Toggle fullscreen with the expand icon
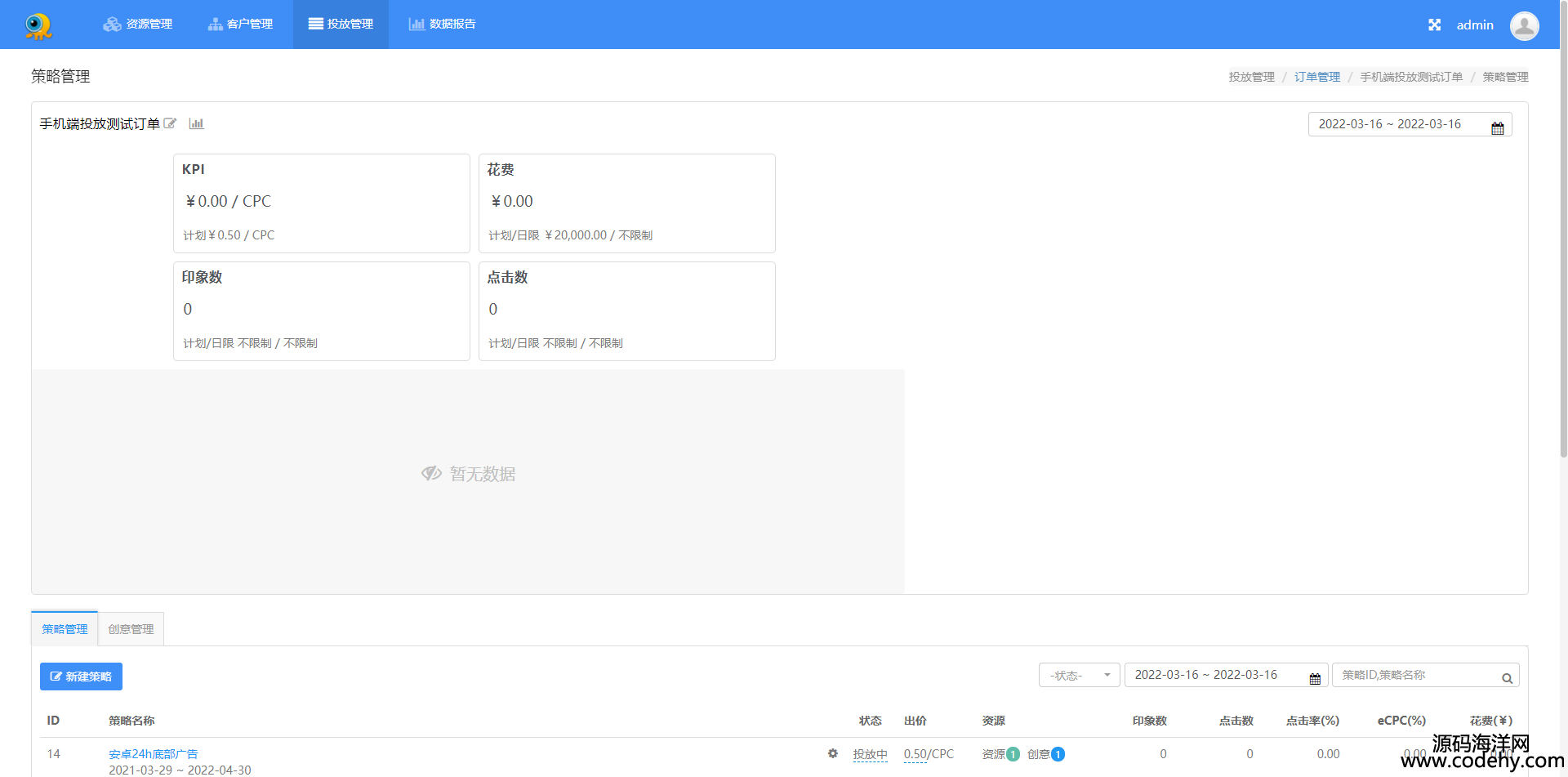1568x777 pixels. point(1434,25)
